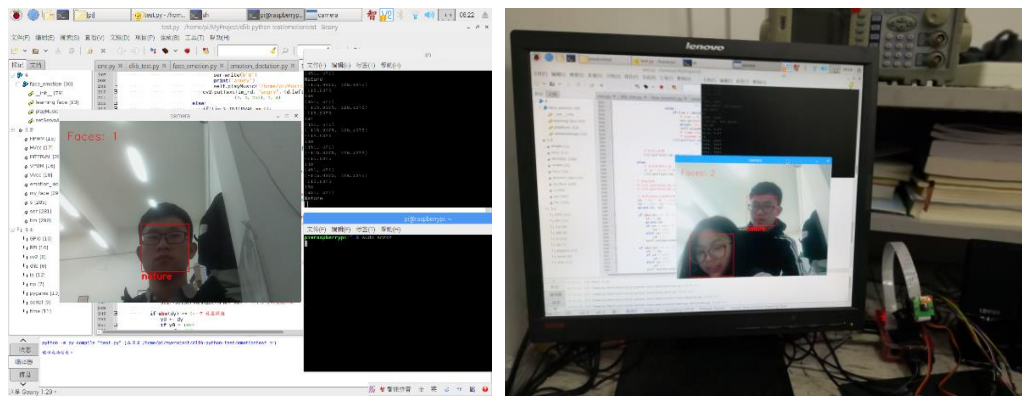The width and height of the screenshot is (1033, 406).
Task: Open Geany 工具(T) menu
Action: coord(193,38)
